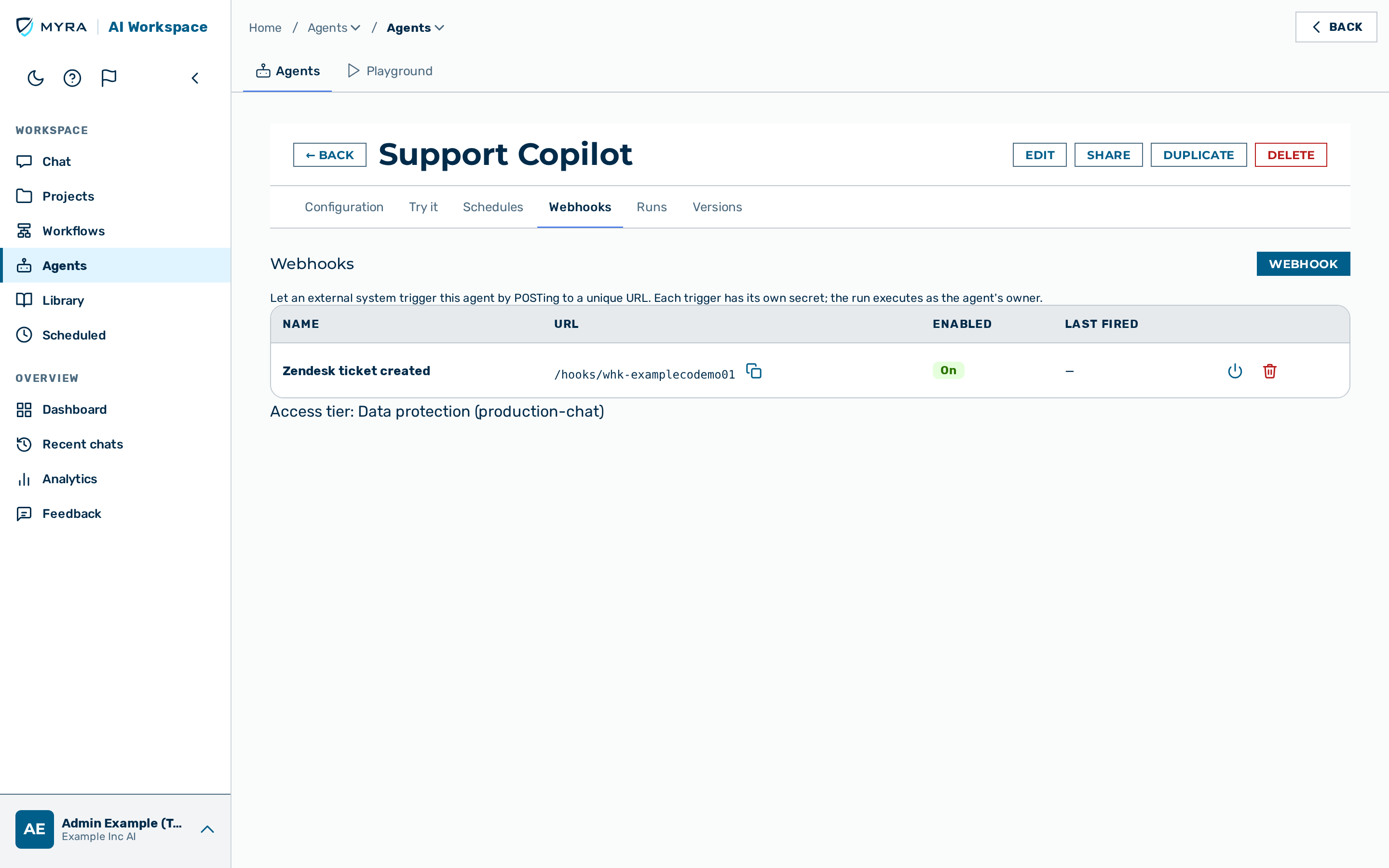View Recent chats
Viewport: 1389px width, 868px height.
[x=115, y=444]
